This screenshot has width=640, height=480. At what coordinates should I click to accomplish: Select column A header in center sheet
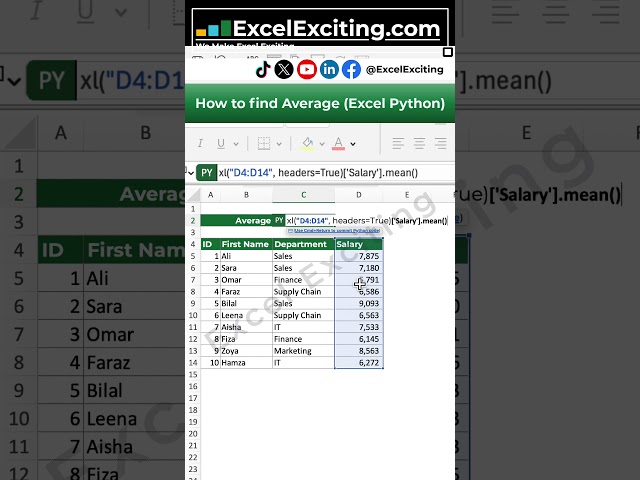point(211,195)
